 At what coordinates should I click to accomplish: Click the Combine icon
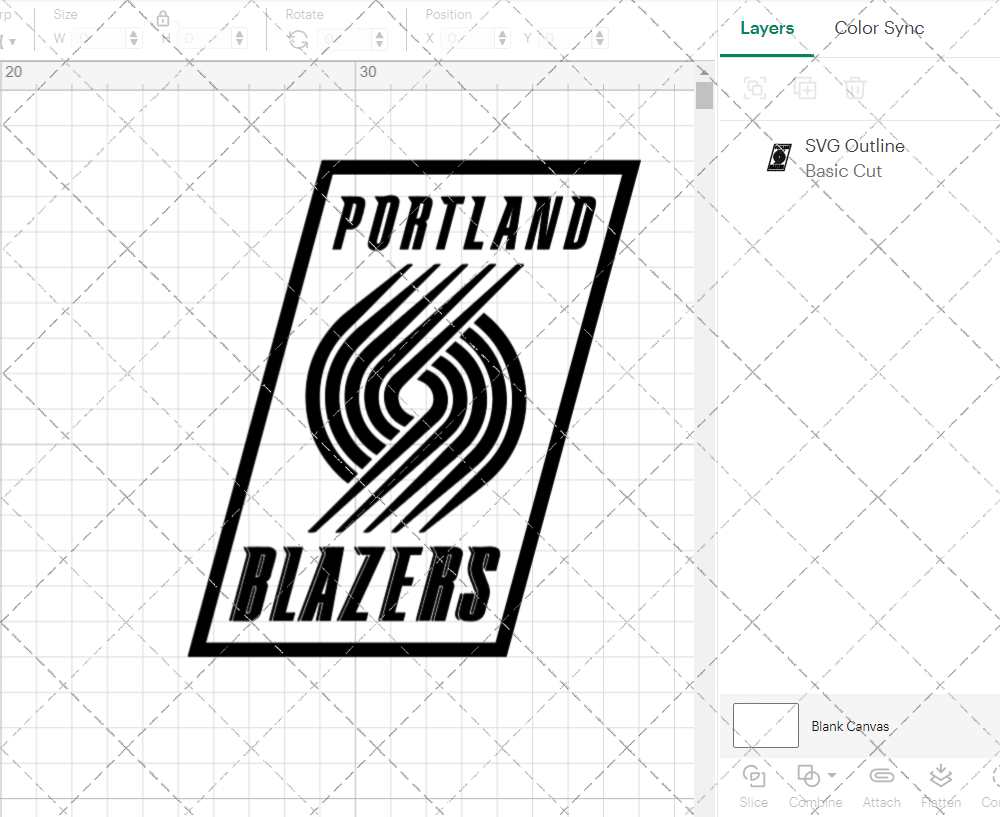tap(806, 775)
